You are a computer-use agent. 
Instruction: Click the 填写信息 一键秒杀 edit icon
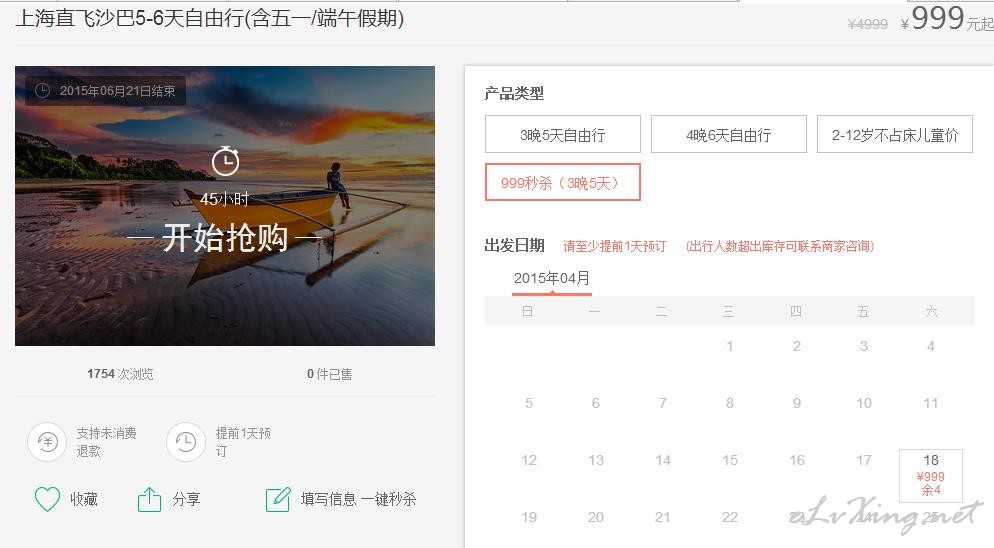tap(278, 499)
